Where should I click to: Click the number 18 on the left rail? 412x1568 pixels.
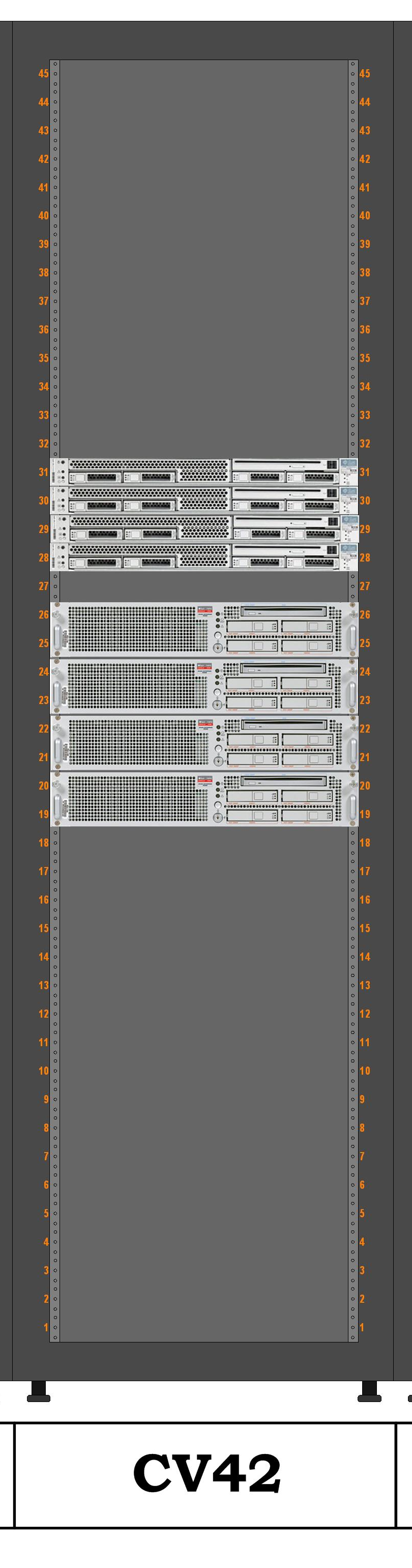click(43, 843)
